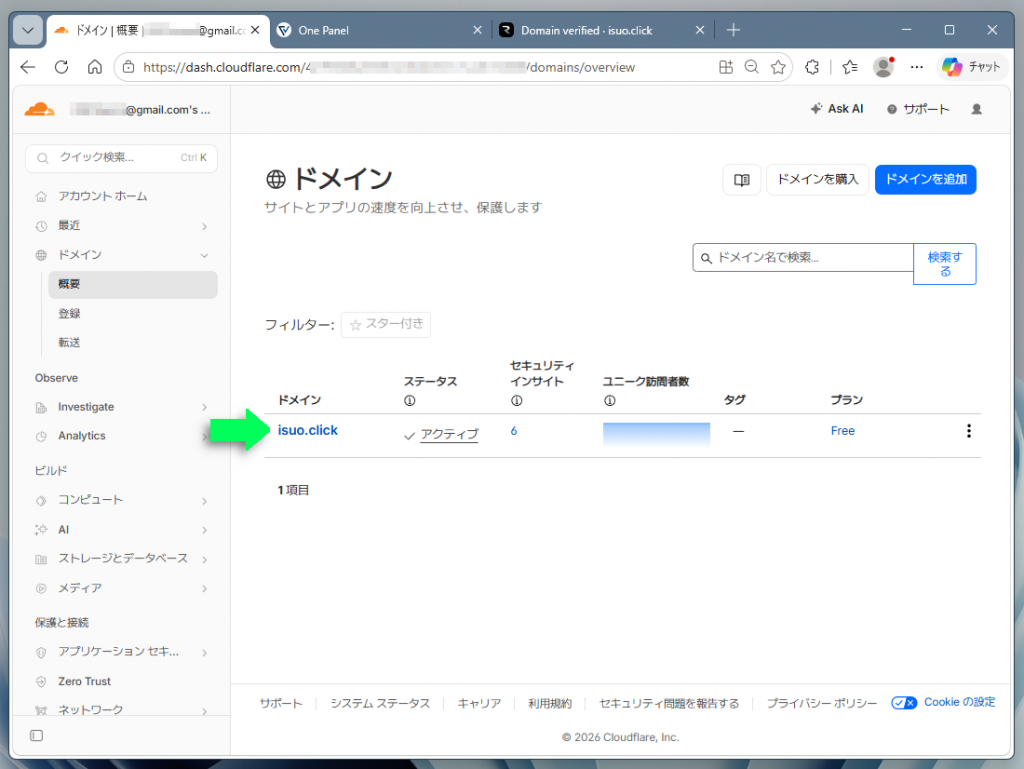Click the ドメインを購入 button
The width and height of the screenshot is (1024, 769).
click(818, 180)
